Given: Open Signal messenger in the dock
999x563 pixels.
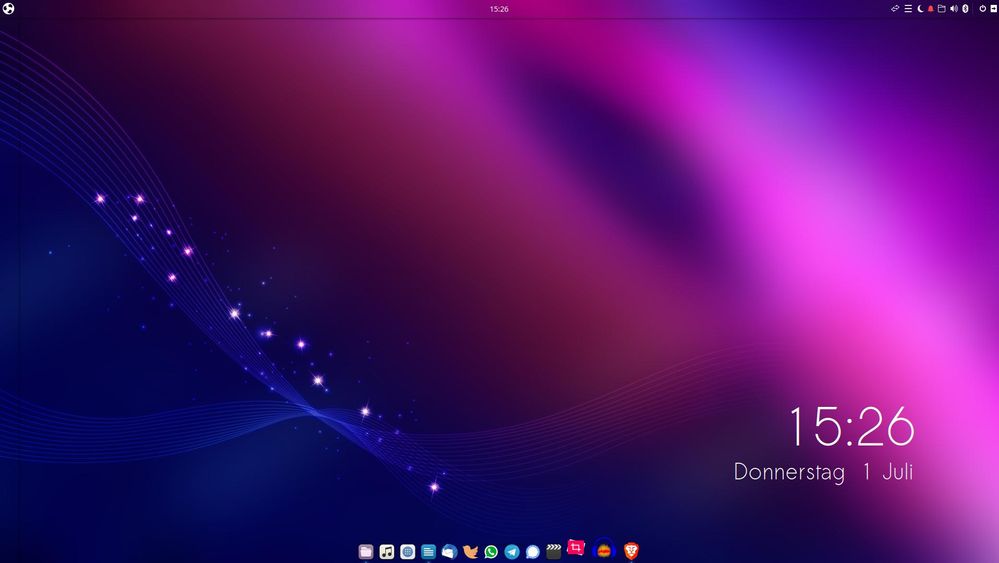Looking at the screenshot, I should 533,551.
